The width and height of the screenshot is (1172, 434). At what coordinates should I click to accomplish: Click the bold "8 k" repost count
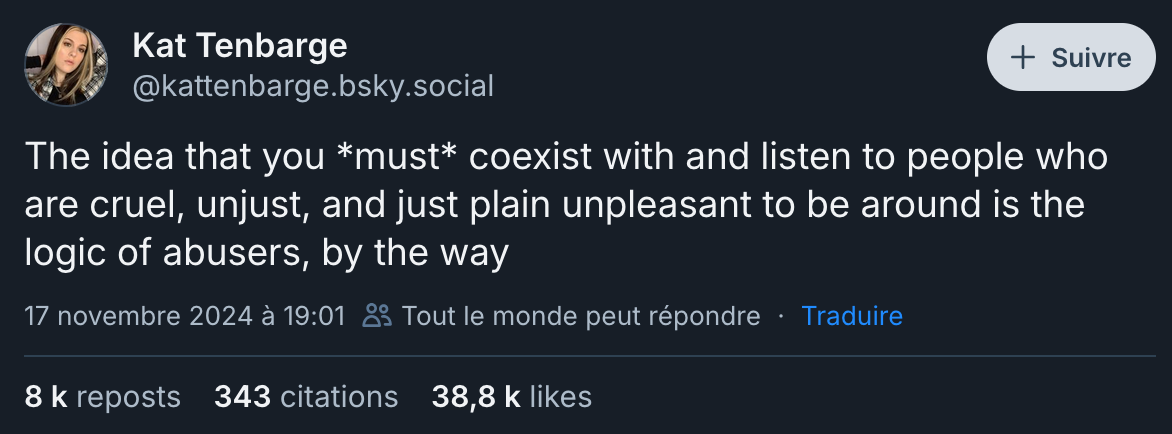[x=45, y=397]
